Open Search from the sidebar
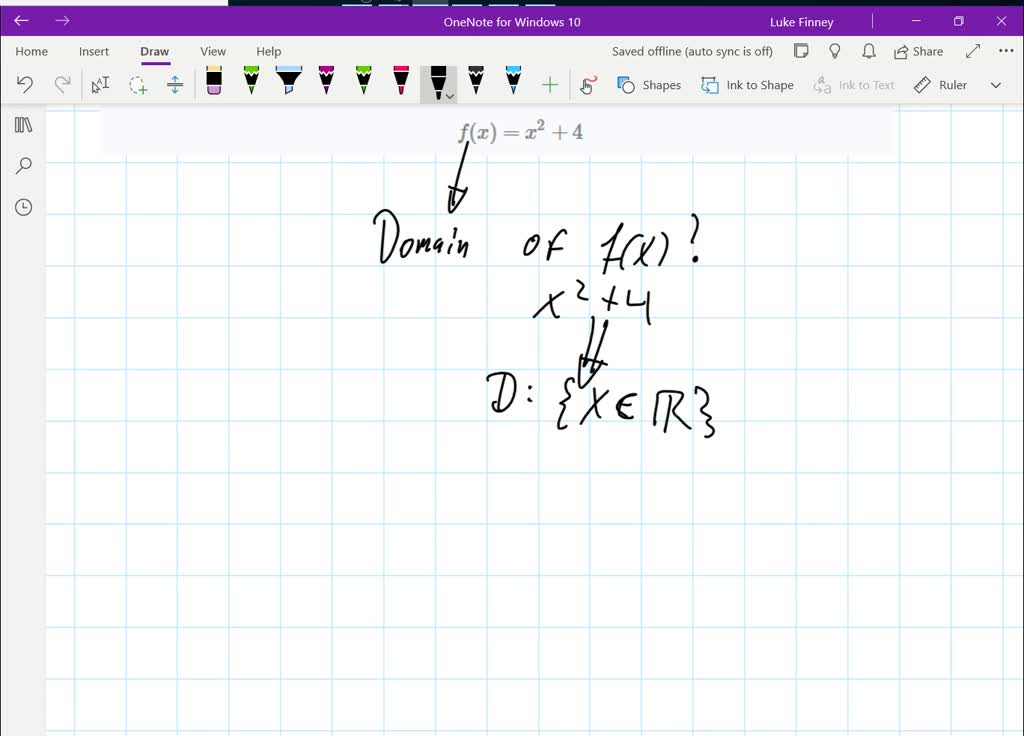 click(x=22, y=165)
